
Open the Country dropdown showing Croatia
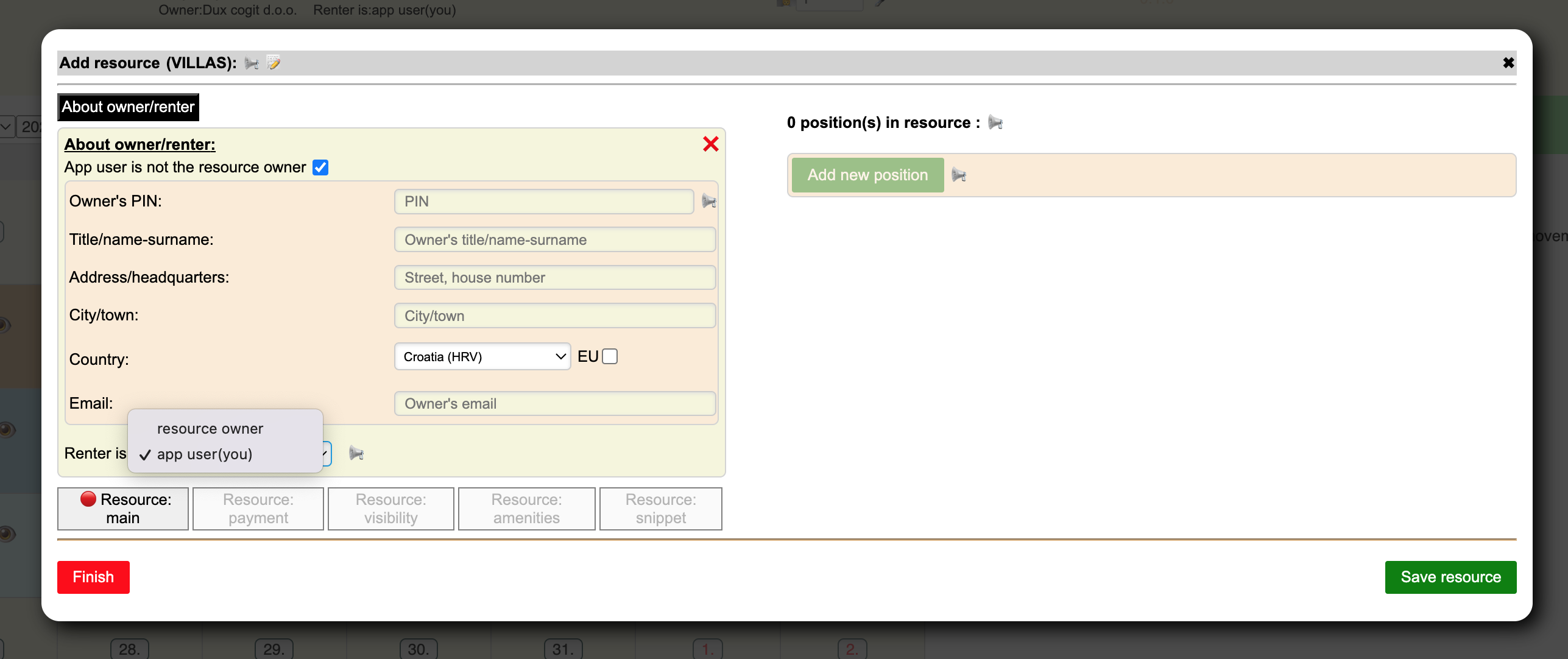(x=482, y=357)
